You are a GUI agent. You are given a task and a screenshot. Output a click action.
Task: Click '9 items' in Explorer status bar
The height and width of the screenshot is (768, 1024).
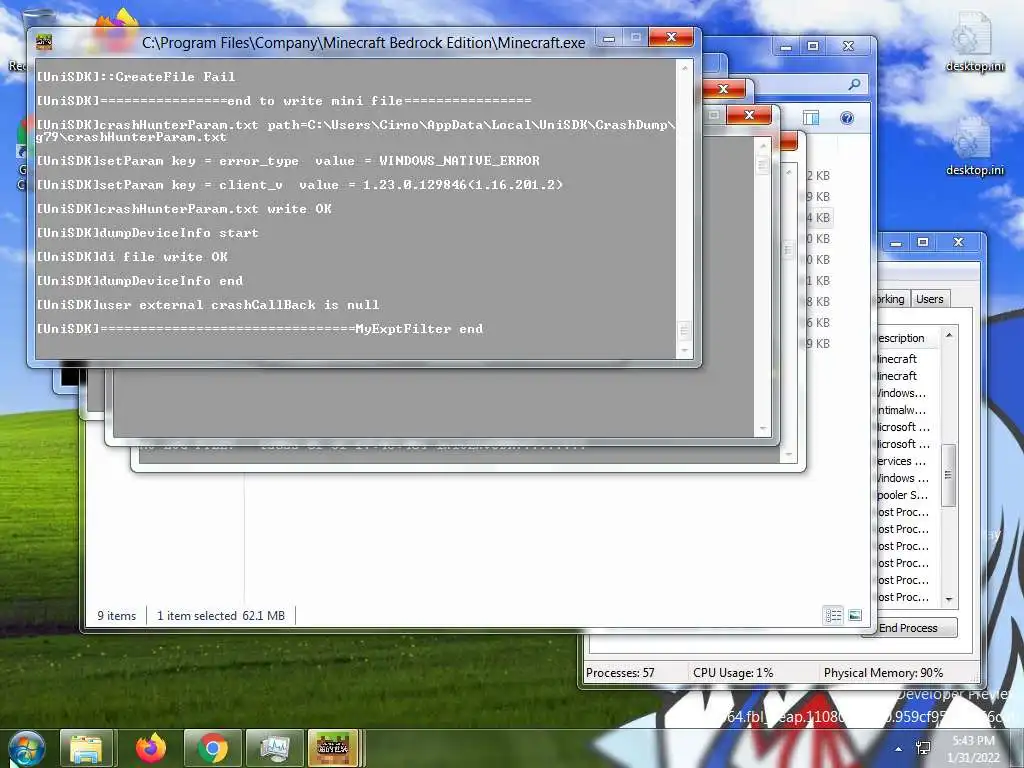coord(117,616)
